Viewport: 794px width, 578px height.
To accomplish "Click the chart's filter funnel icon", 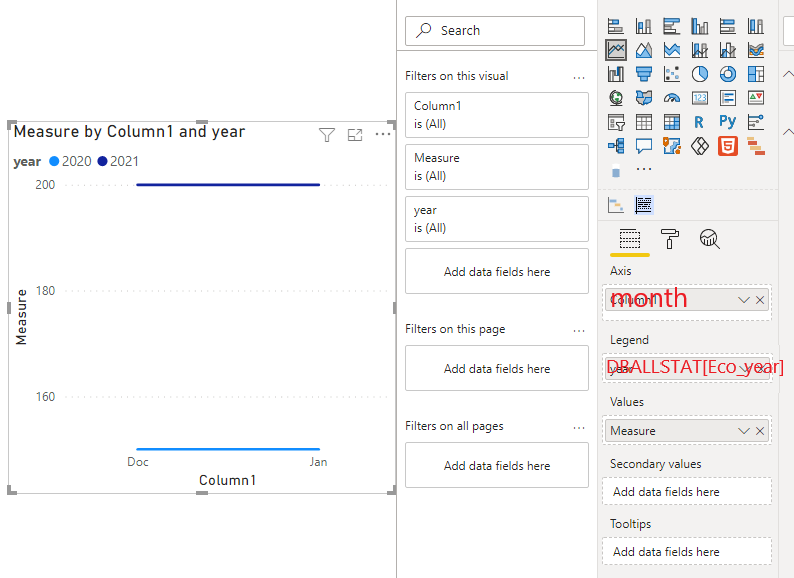I will (x=327, y=135).
